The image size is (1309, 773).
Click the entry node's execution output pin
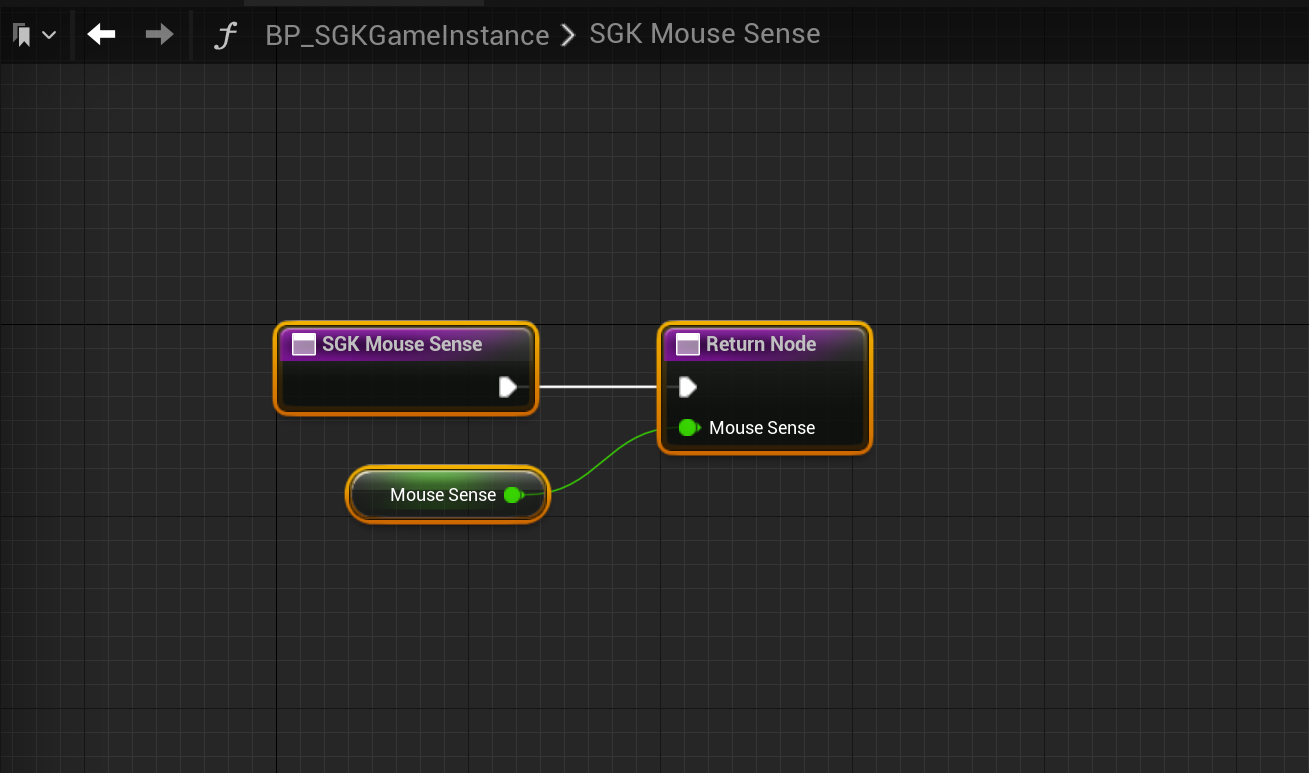click(x=508, y=387)
